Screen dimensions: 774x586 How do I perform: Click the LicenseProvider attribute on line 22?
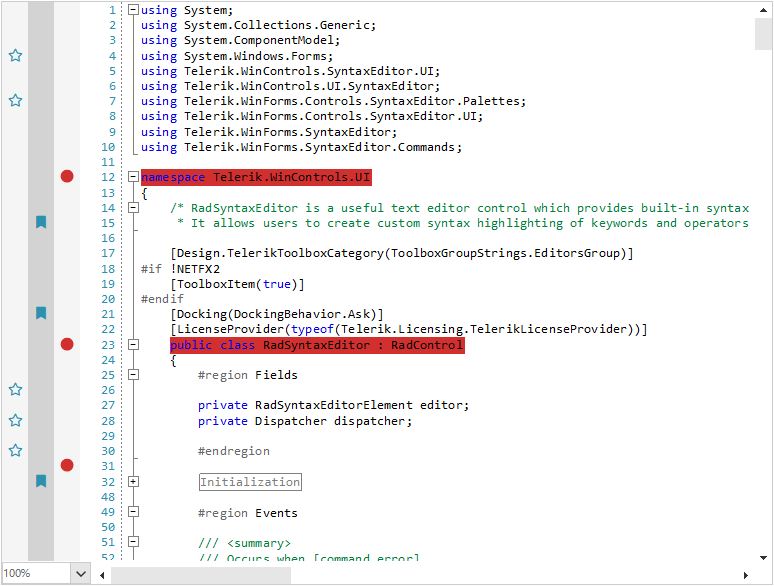point(408,329)
